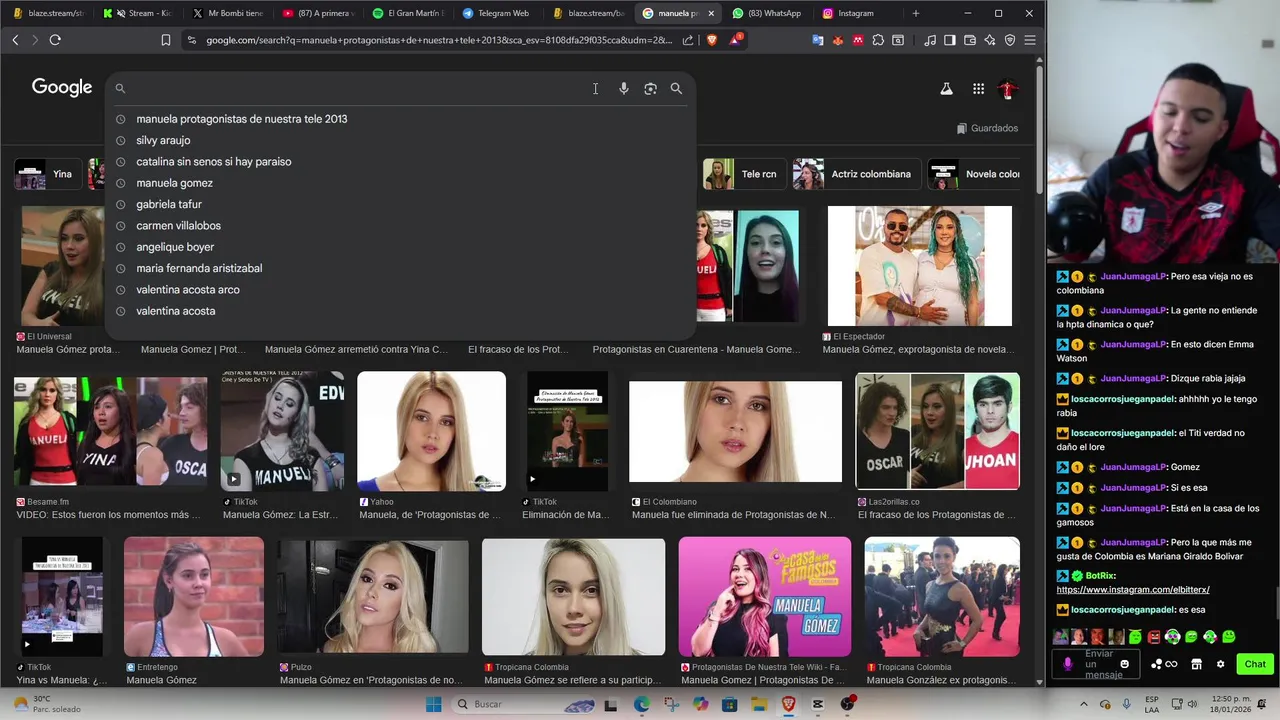Switch to the WhatsApp tab

(x=767, y=13)
